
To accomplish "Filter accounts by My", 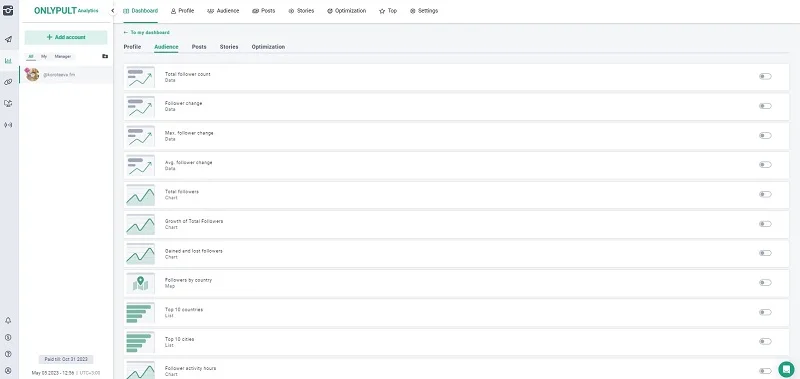I will tap(44, 57).
